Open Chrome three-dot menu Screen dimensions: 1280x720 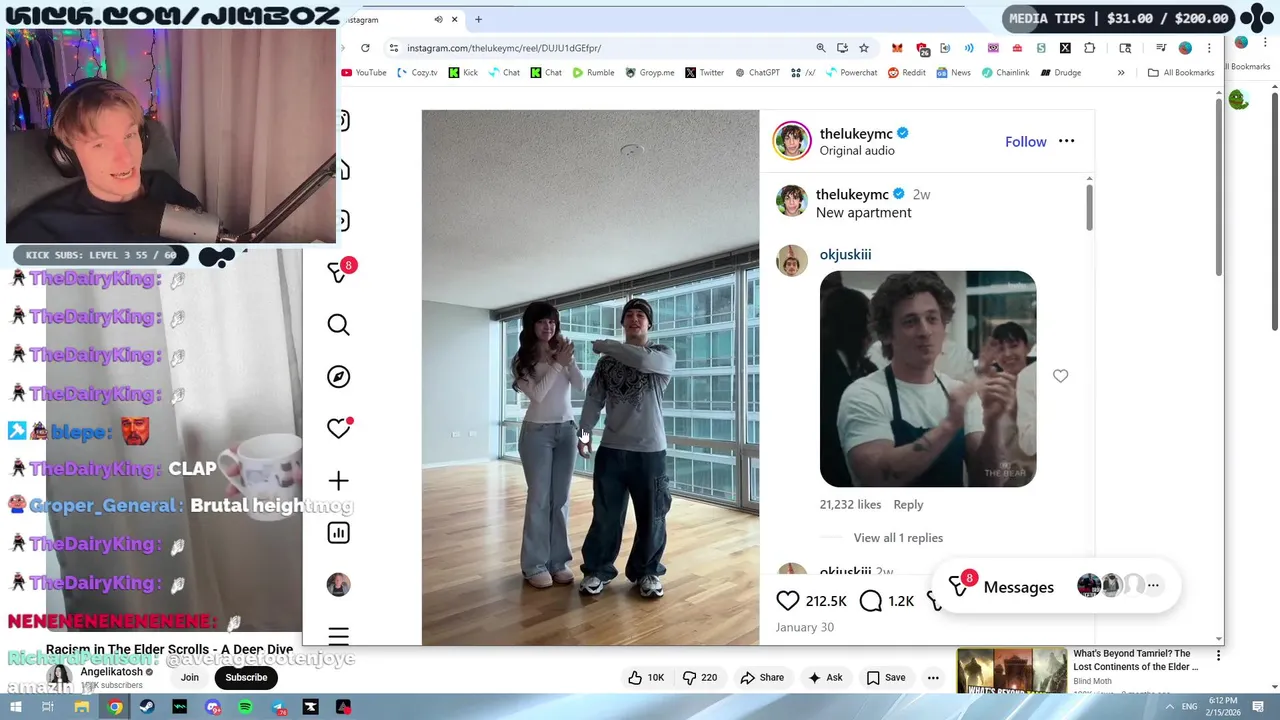1209,48
